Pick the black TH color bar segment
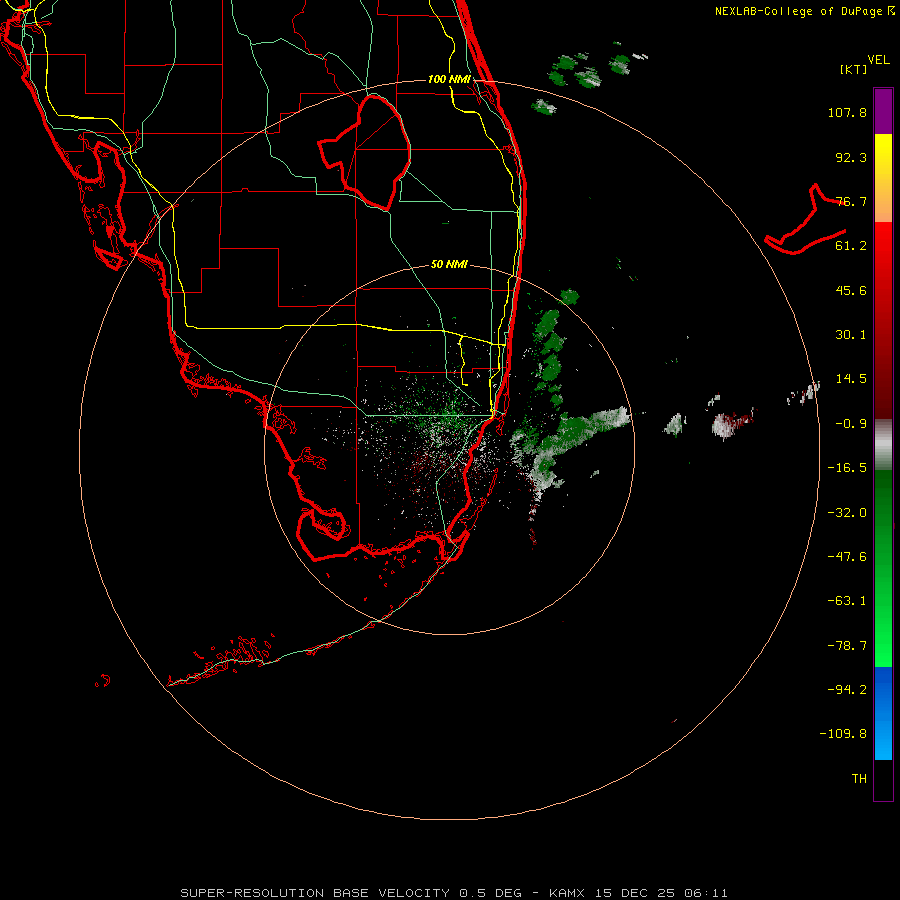The height and width of the screenshot is (900, 900). coord(883,780)
